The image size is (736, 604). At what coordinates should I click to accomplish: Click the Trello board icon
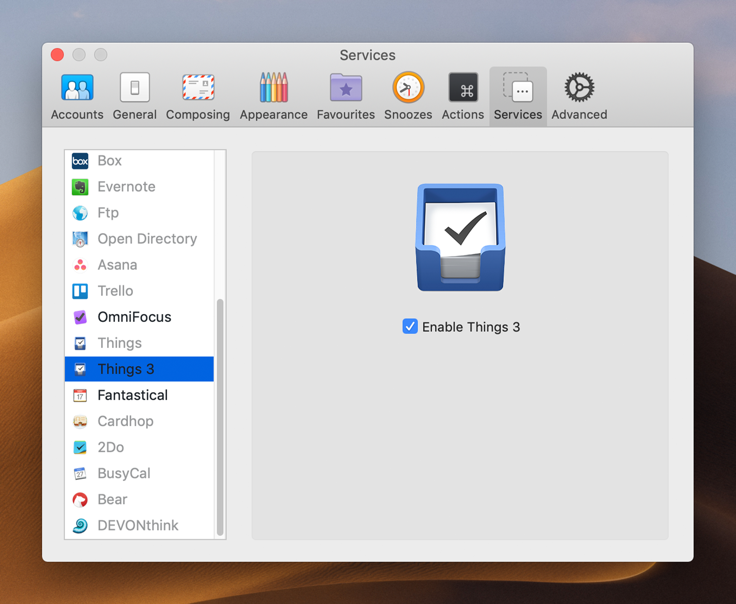coord(80,291)
